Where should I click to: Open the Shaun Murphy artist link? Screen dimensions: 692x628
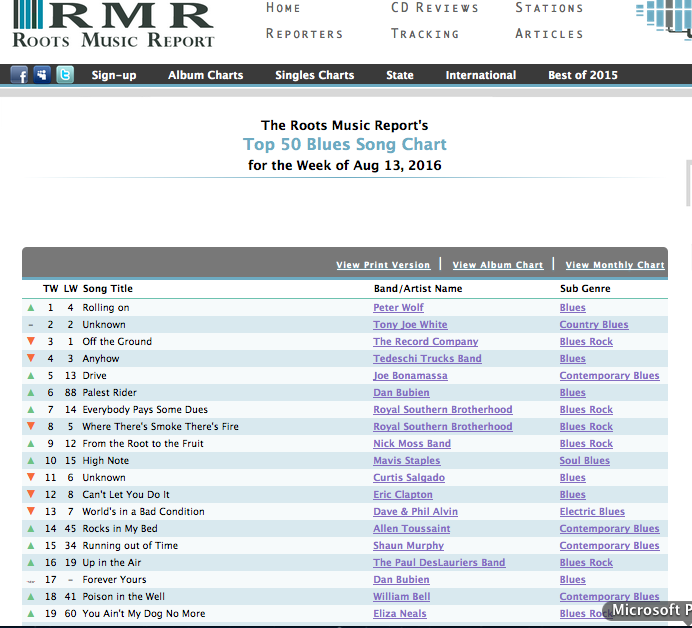pyautogui.click(x=409, y=545)
